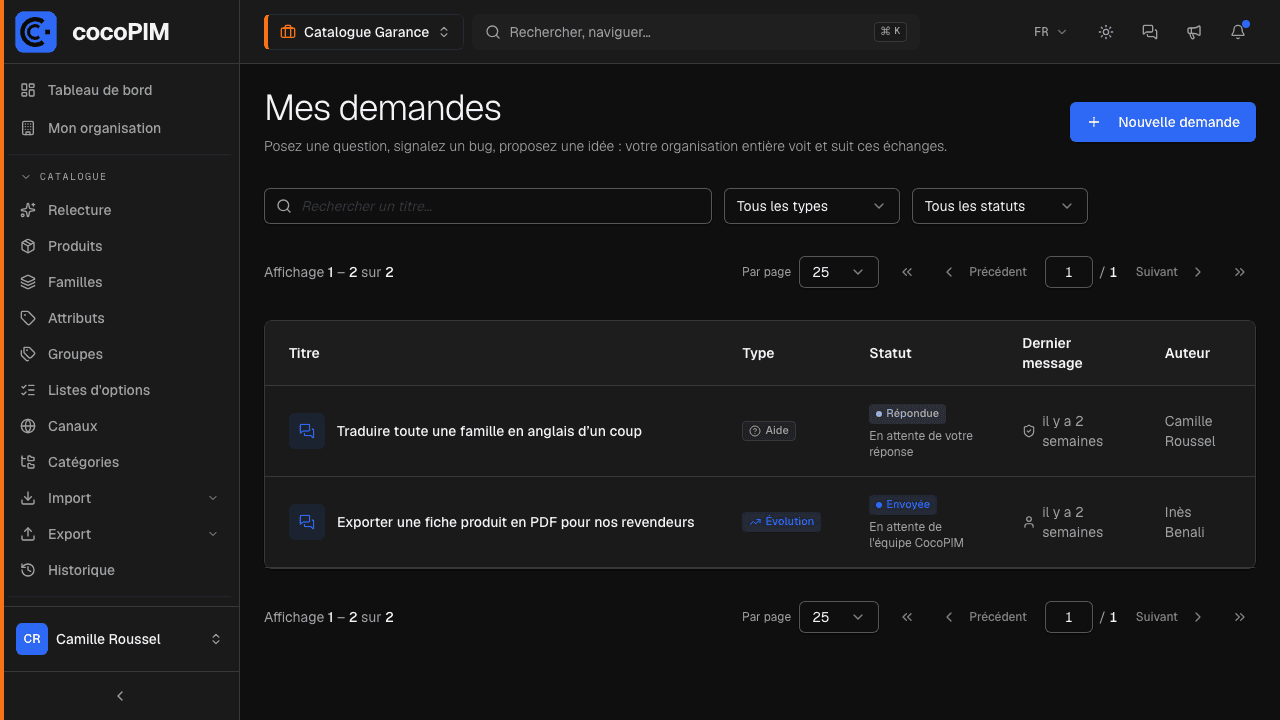Open Listes d'options in the sidebar

tap(120, 390)
